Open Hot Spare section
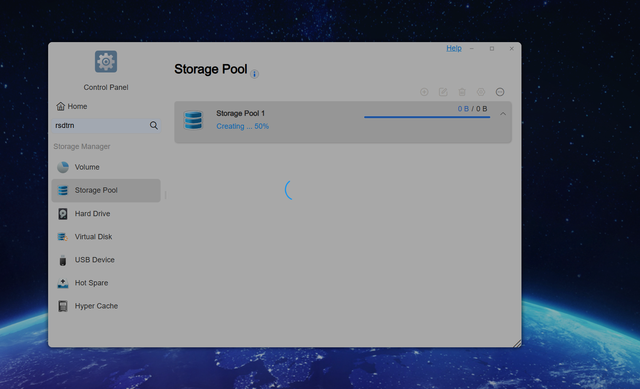This screenshot has height=389, width=640. (x=106, y=283)
